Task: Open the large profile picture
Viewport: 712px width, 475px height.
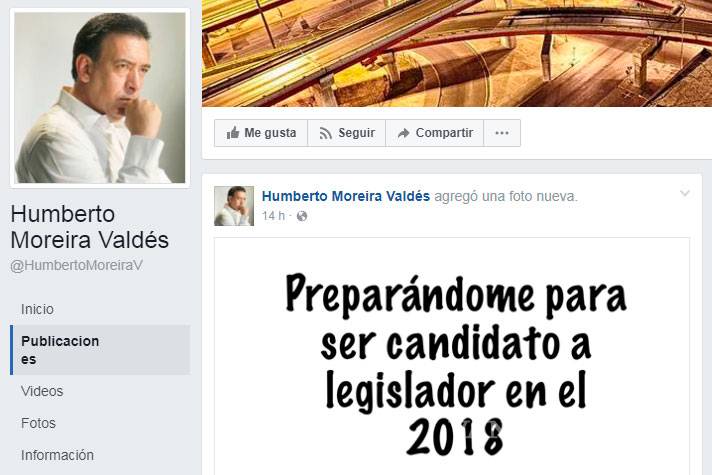Action: point(100,98)
